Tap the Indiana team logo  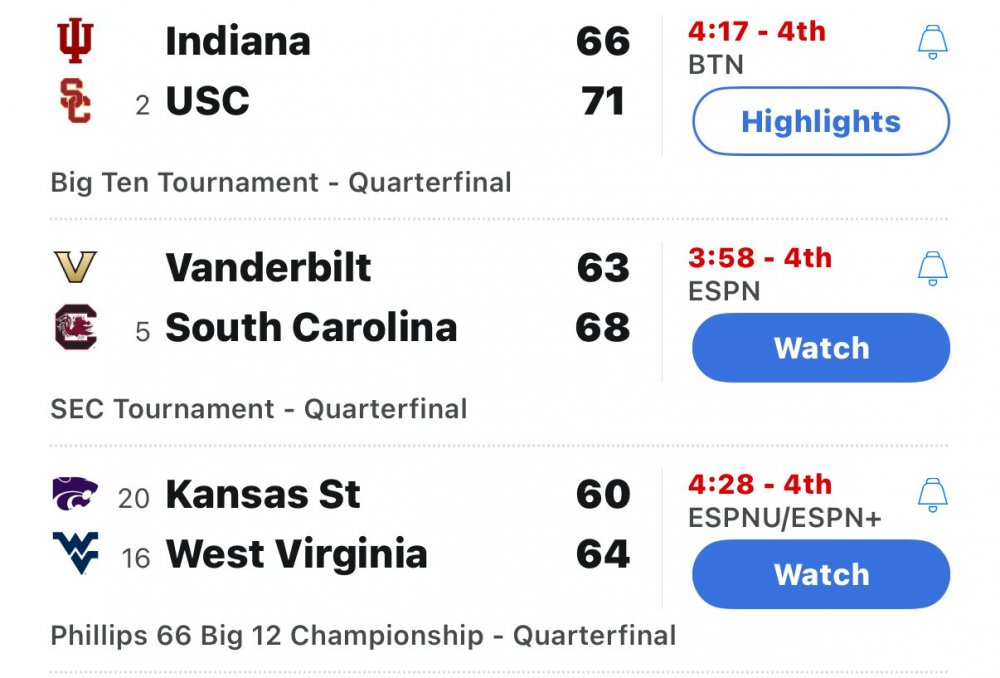(x=73, y=41)
